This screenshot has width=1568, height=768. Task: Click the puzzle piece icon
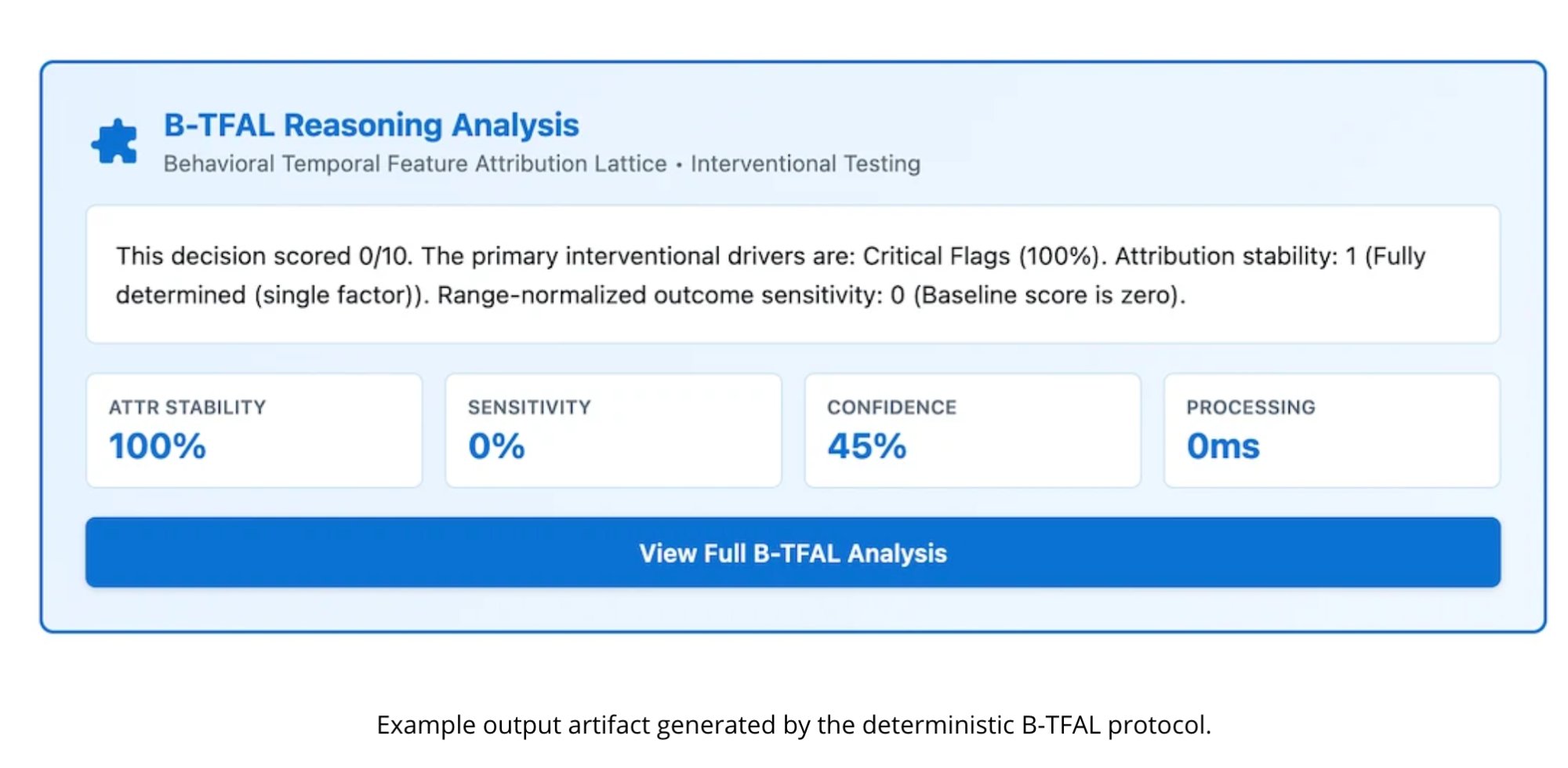coord(114,142)
